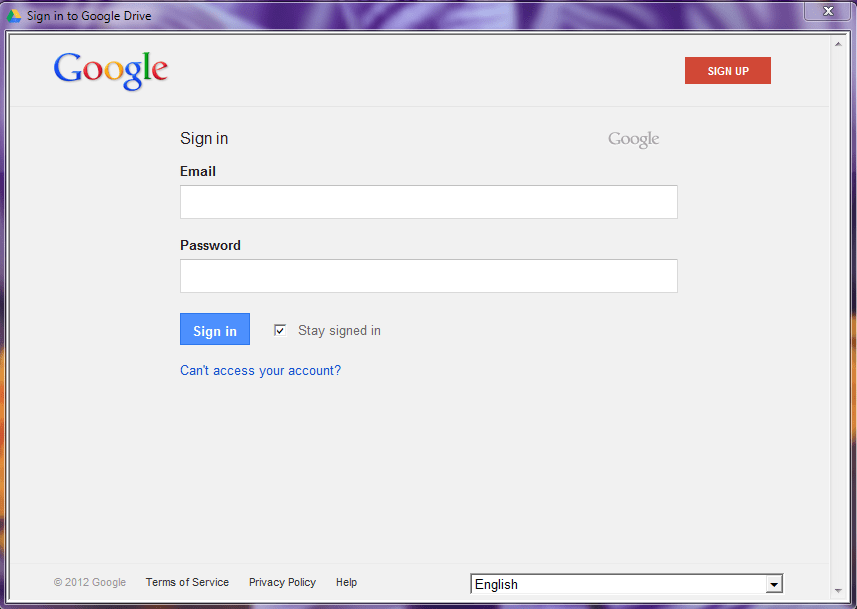The width and height of the screenshot is (857, 609).
Task: Open the English language dropdown
Action: click(626, 584)
